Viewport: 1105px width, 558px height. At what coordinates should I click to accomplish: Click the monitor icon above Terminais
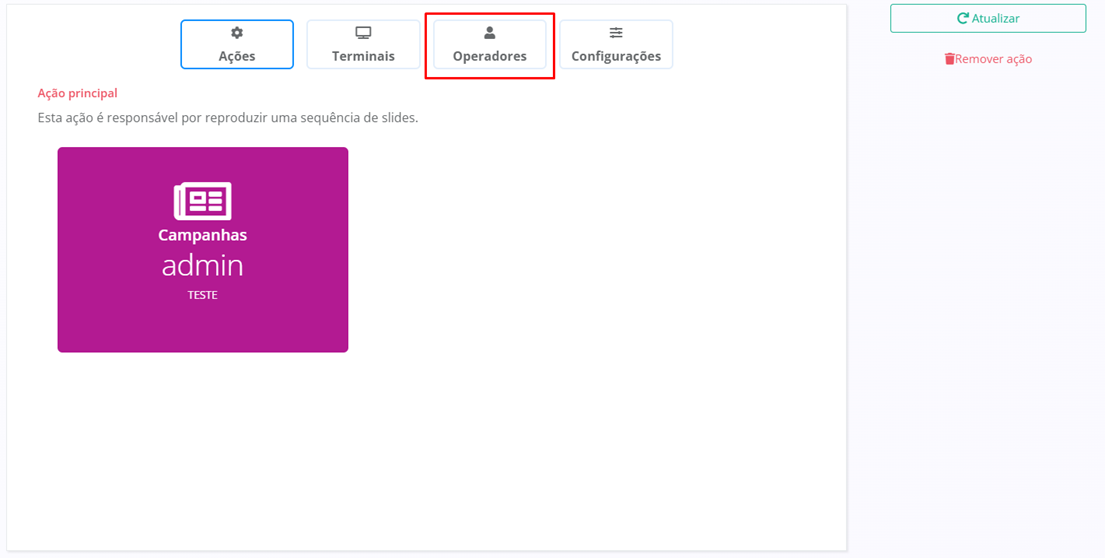pyautogui.click(x=363, y=33)
